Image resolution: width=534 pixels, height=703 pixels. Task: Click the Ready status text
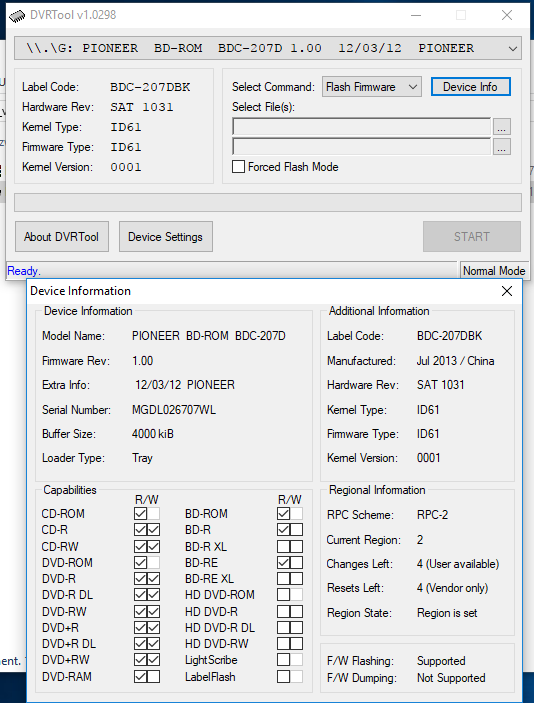(x=24, y=271)
